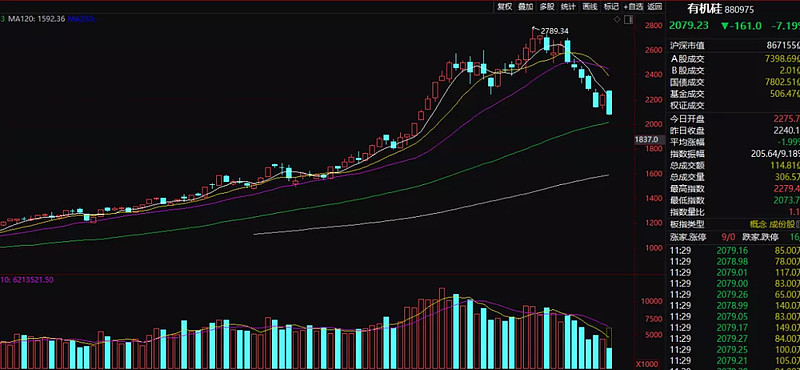Click the MA250 indicator label
The width and height of the screenshot is (800, 370).
tap(82, 19)
